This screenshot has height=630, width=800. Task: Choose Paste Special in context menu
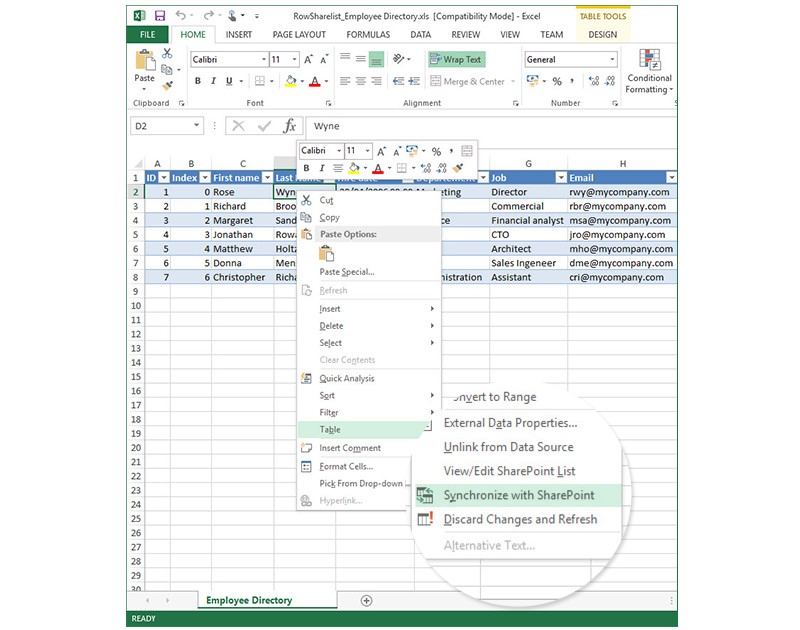point(368,272)
